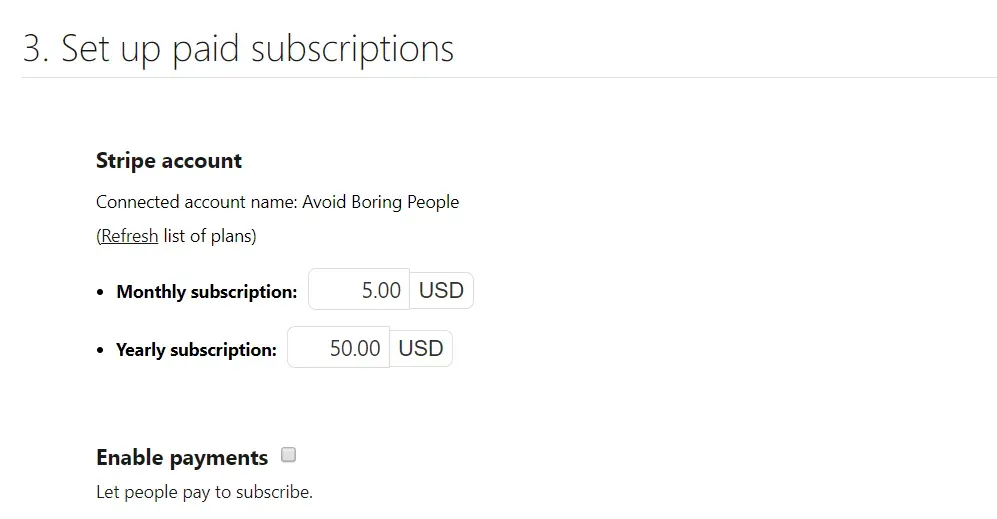Click the USD label beside monthly price
The image size is (997, 519).
[x=441, y=290]
